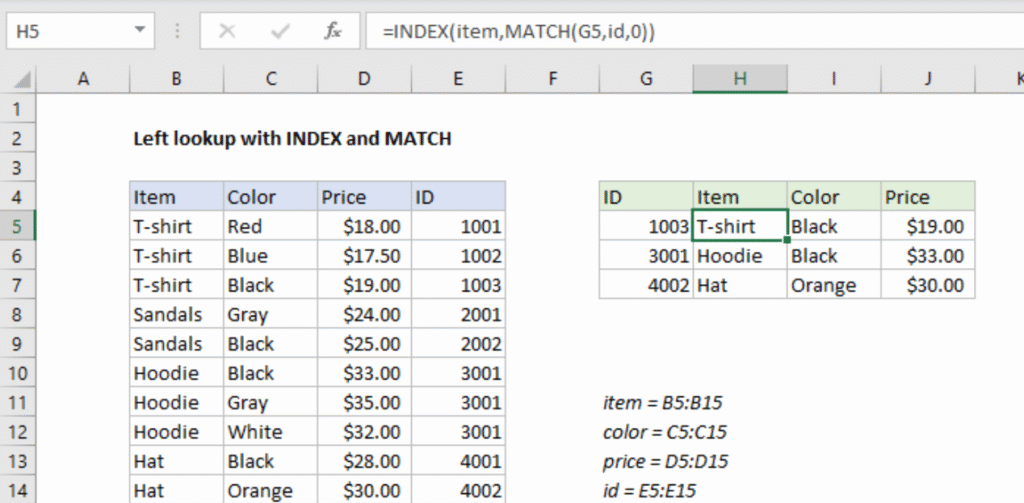Select 'Hat' in cell H7
This screenshot has width=1024, height=503.
740,285
